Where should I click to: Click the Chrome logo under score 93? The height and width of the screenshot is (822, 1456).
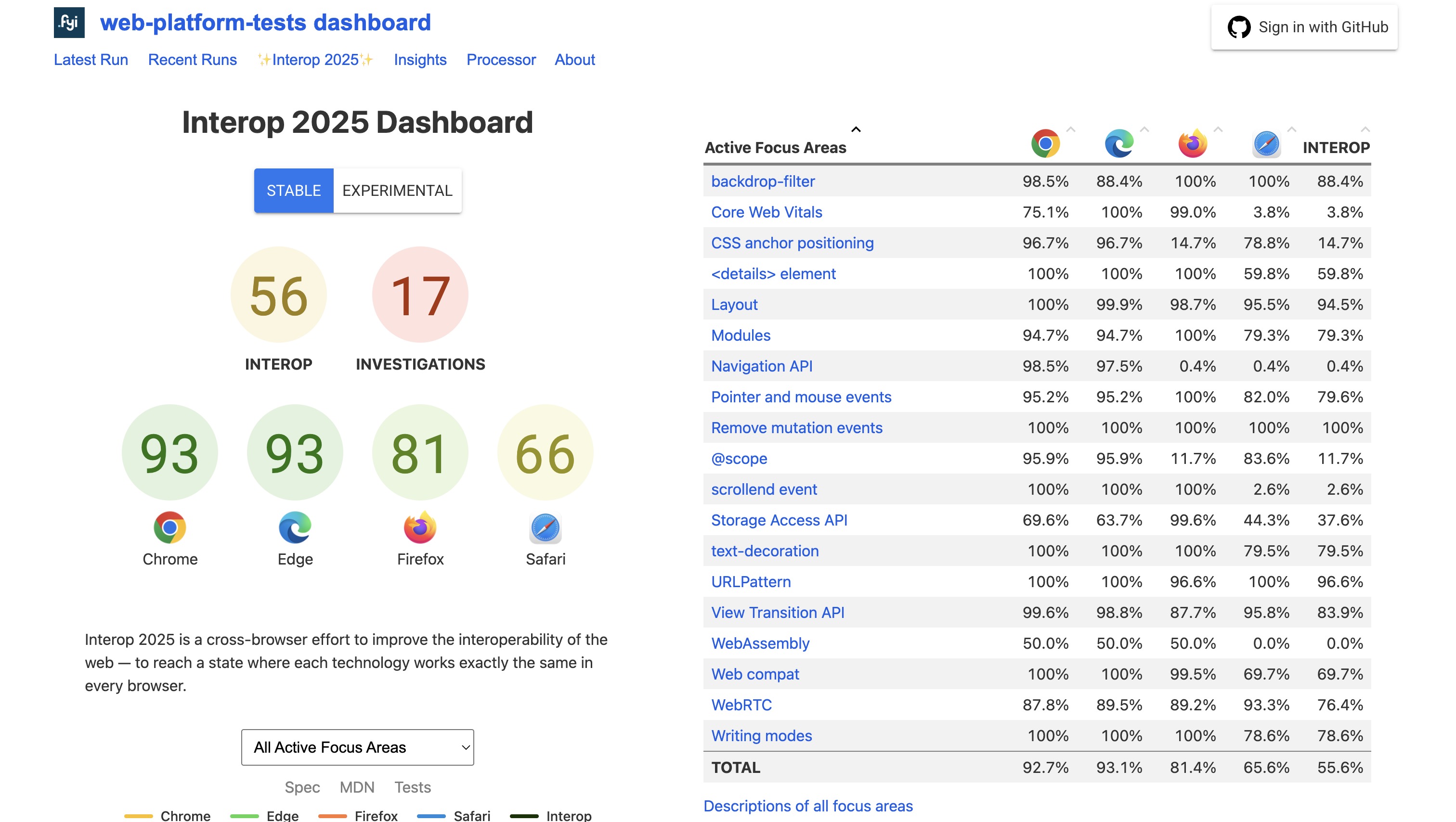click(169, 527)
